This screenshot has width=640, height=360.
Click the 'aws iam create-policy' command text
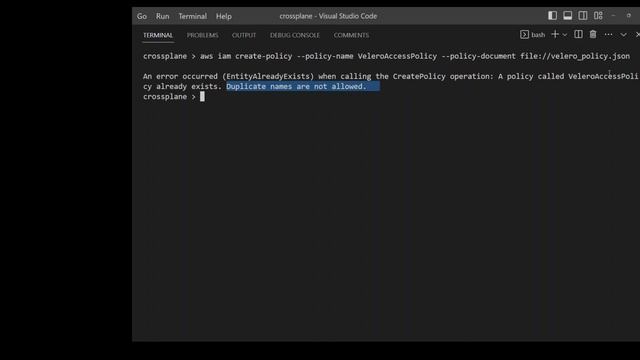(246, 56)
